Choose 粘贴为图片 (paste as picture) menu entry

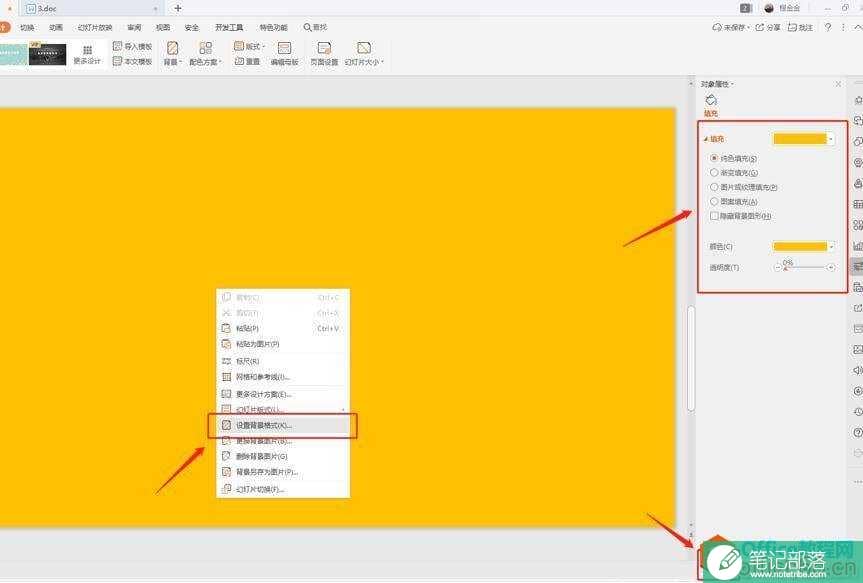283,344
